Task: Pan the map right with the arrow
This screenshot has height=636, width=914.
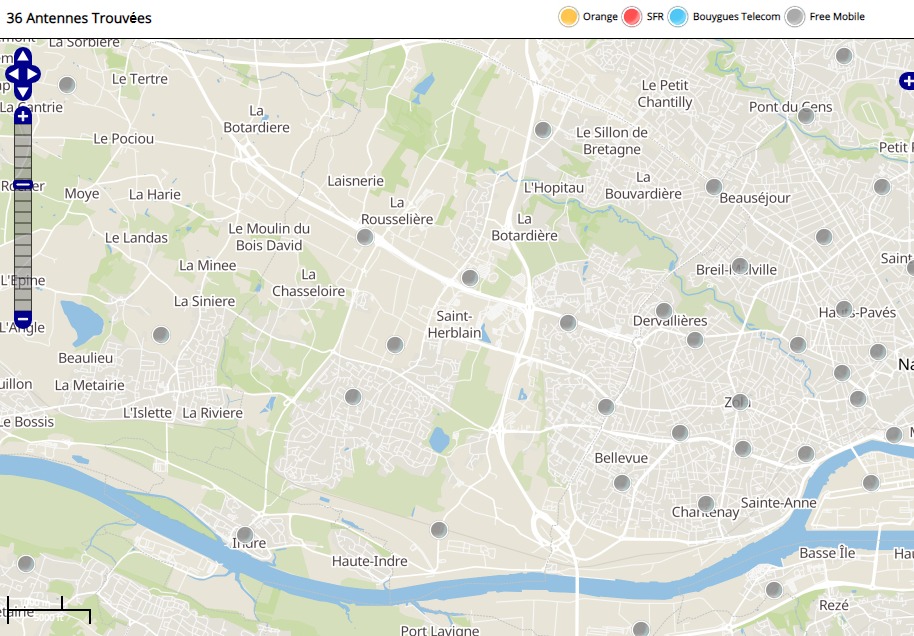Action: tap(34, 74)
